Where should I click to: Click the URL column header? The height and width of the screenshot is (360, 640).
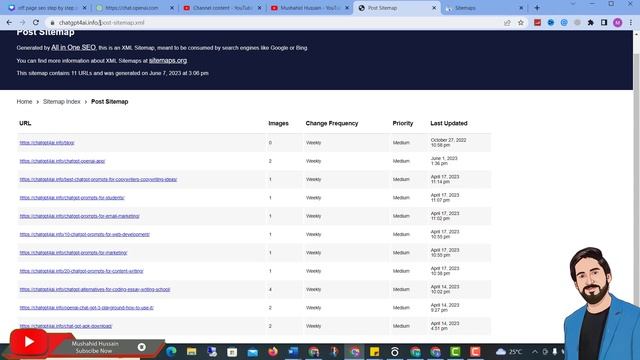[25, 123]
